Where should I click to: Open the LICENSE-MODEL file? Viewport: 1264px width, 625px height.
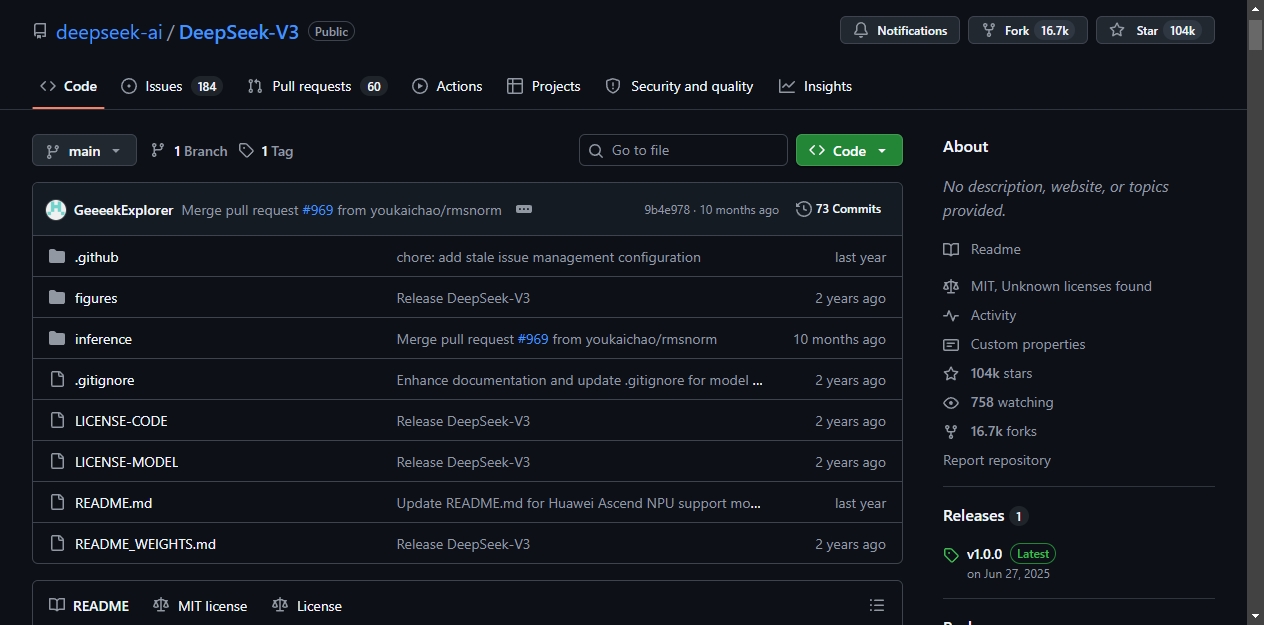point(126,462)
